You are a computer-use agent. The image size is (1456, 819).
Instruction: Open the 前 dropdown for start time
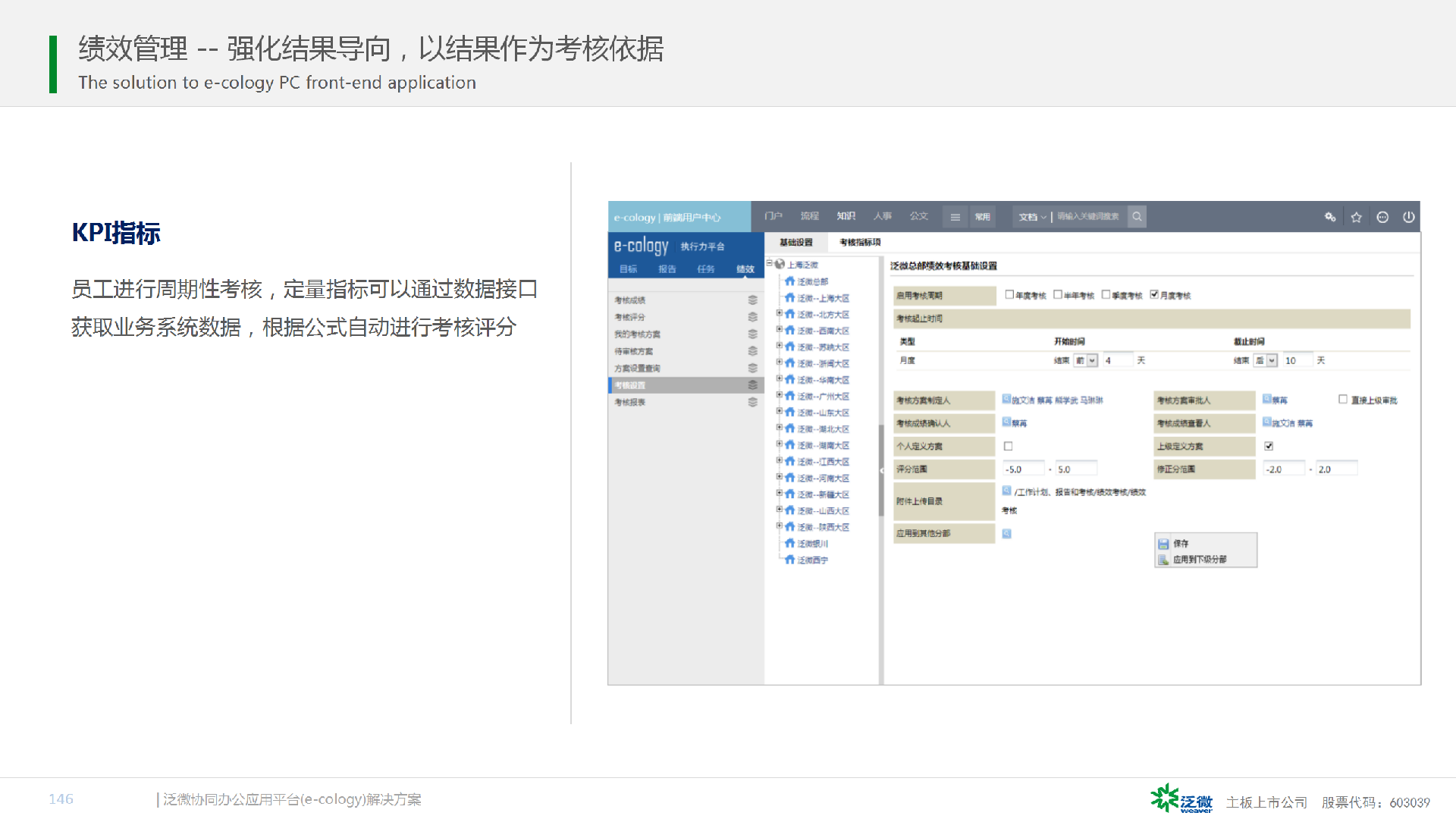tap(1086, 360)
